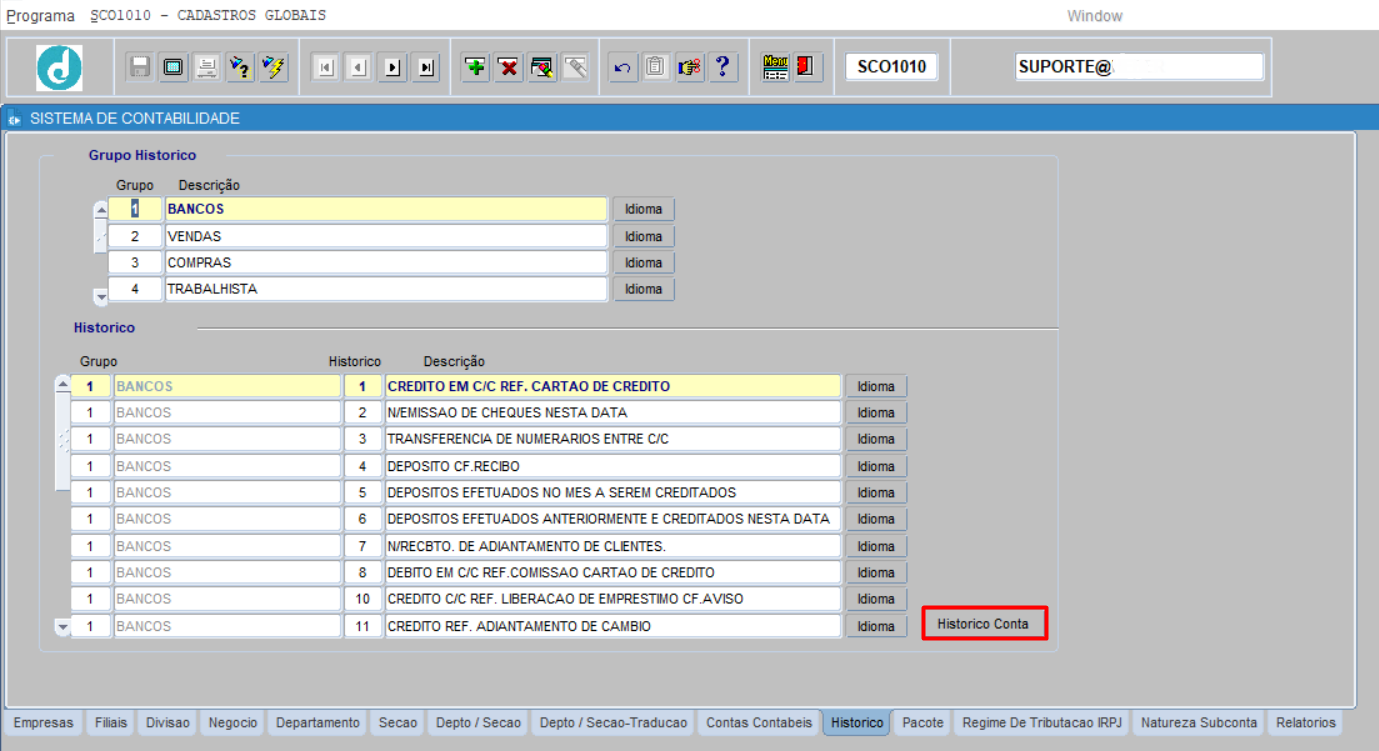Select TRANSFERENCIA DE NUMERARIOS ENTRE C/C field
Viewport: 1379px width, 751px height.
coord(613,439)
